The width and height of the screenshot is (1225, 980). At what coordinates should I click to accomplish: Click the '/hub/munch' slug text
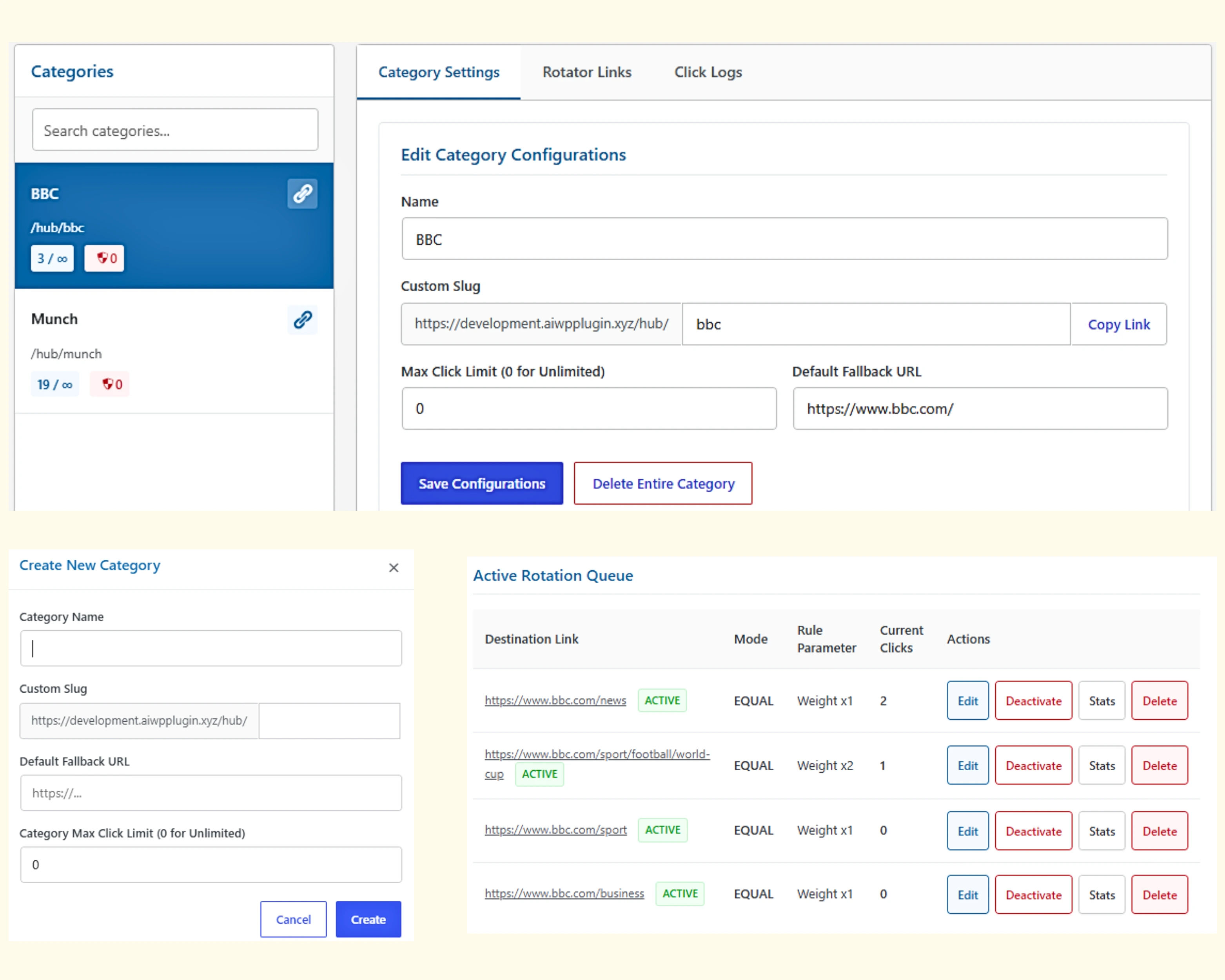pyautogui.click(x=67, y=354)
